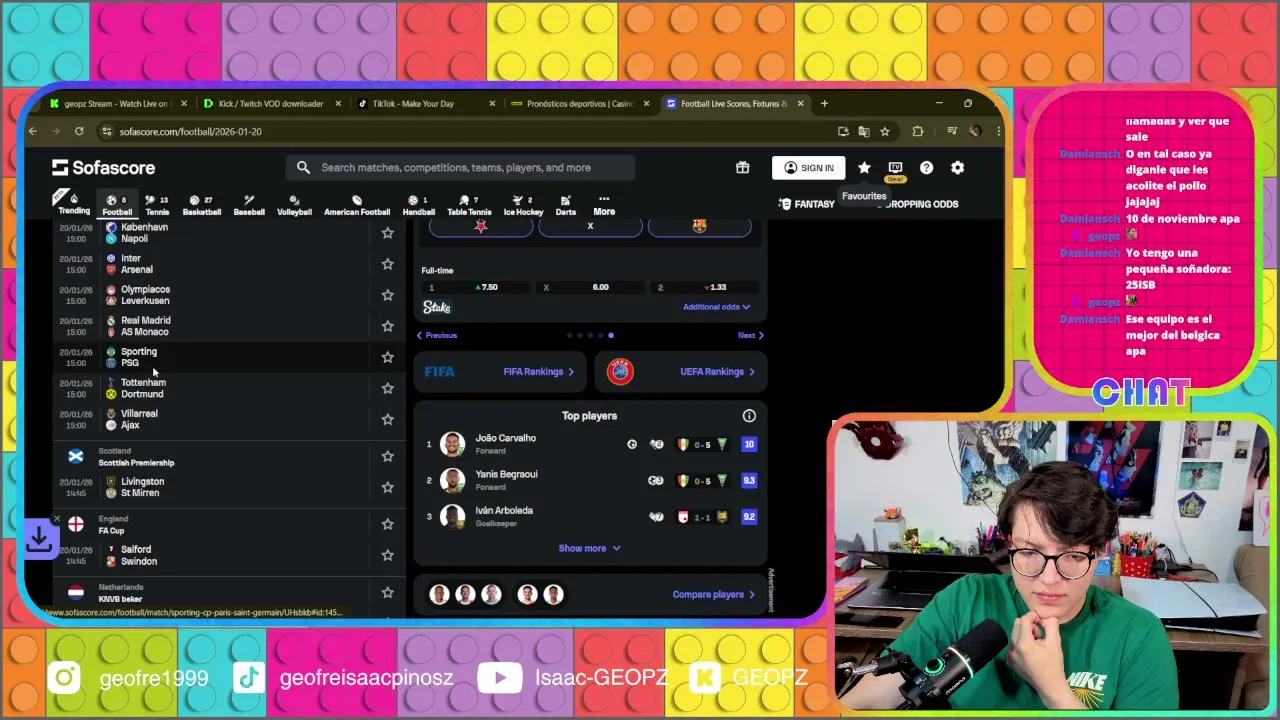Click the active last carousel dot

611,336
